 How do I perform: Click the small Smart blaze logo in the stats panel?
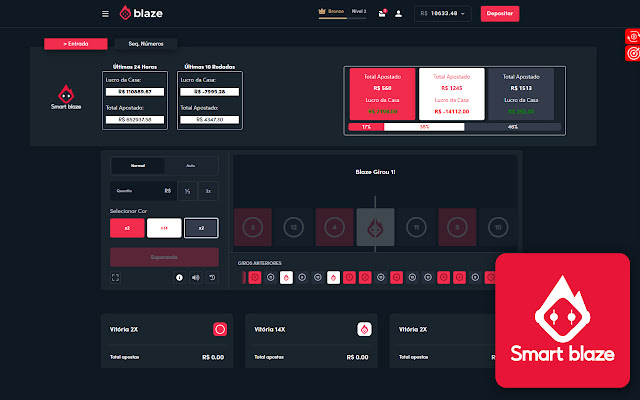point(66,97)
